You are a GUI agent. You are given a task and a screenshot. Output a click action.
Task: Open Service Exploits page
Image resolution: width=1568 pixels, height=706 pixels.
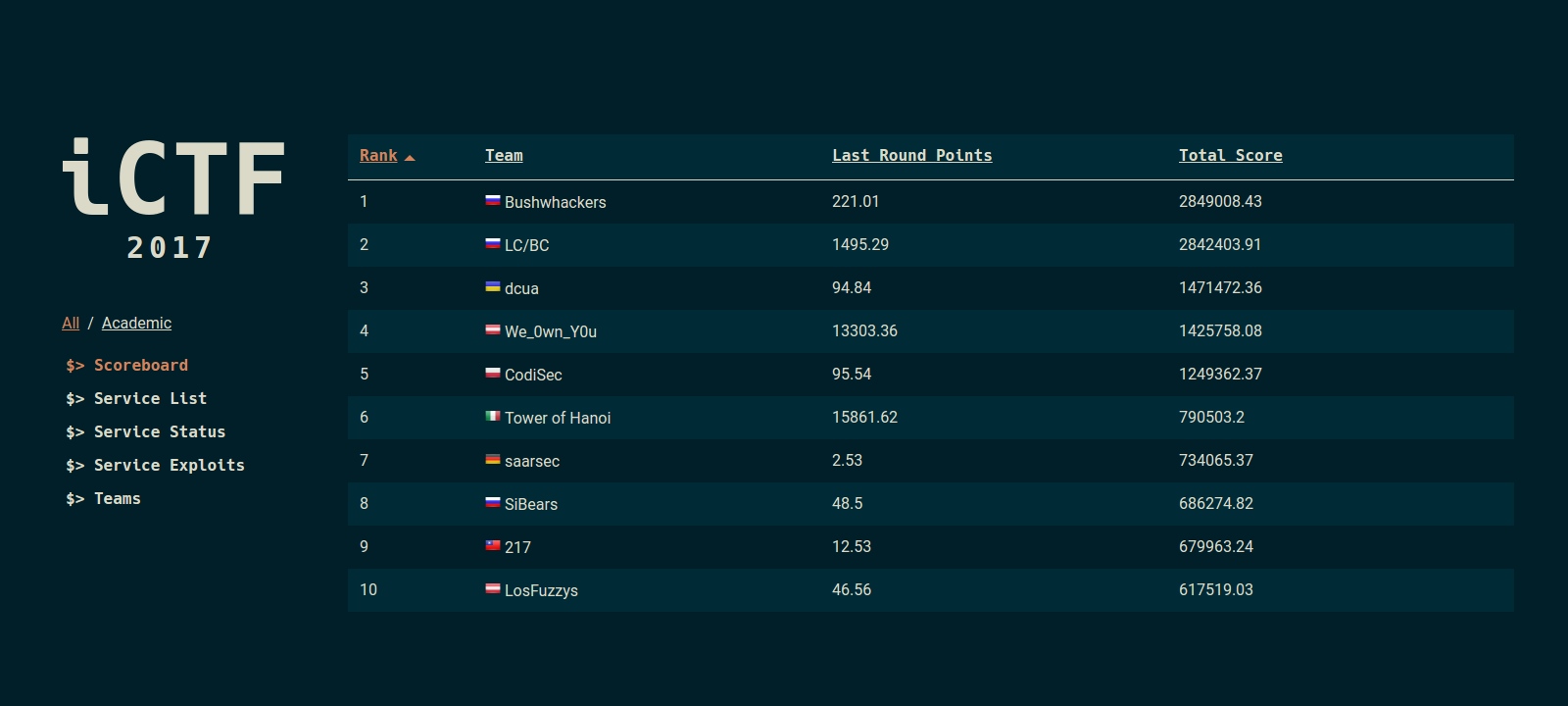(155, 465)
